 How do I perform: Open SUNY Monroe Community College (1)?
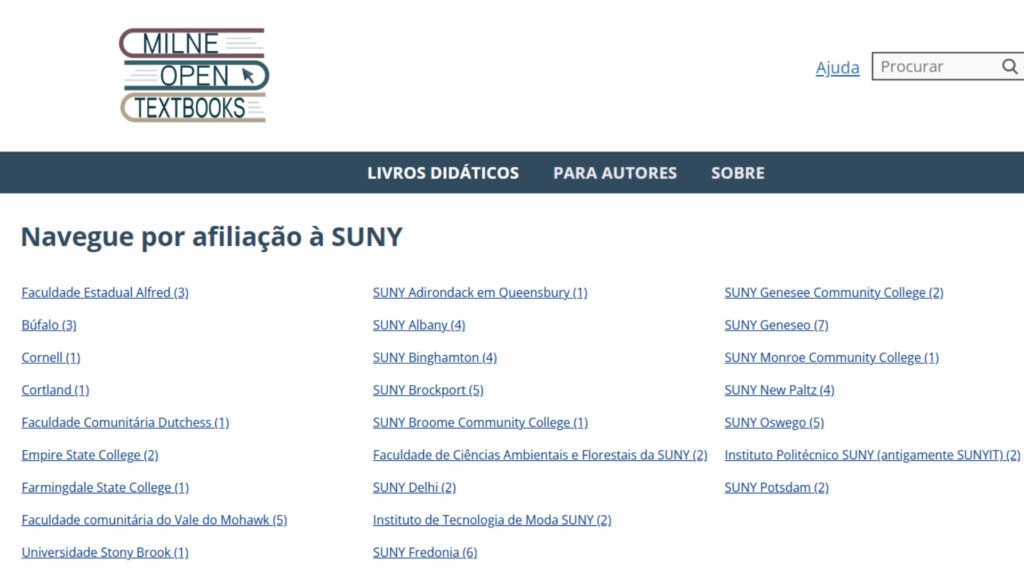click(831, 358)
